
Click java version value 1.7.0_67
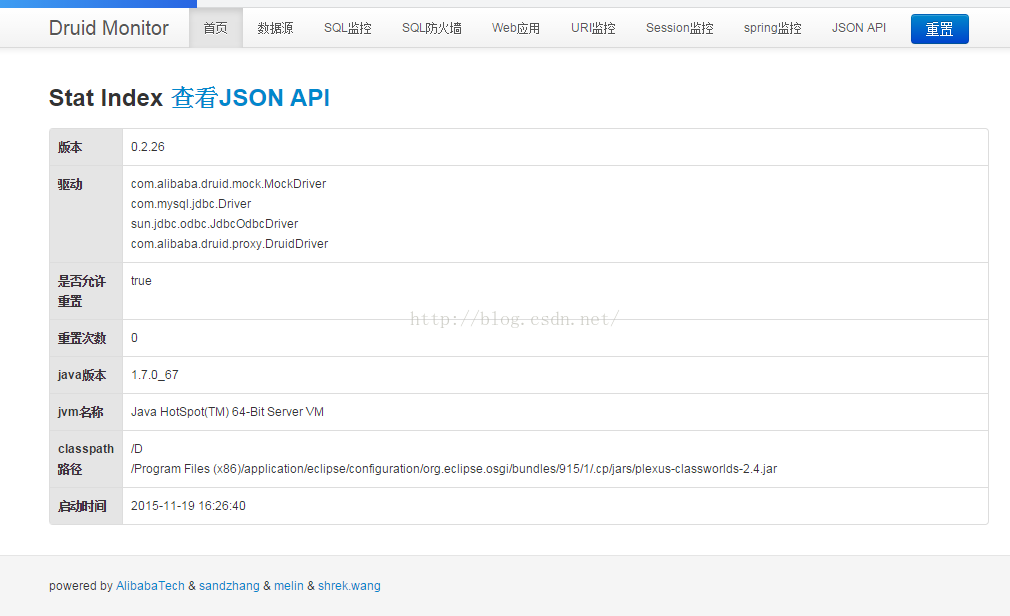click(x=155, y=374)
